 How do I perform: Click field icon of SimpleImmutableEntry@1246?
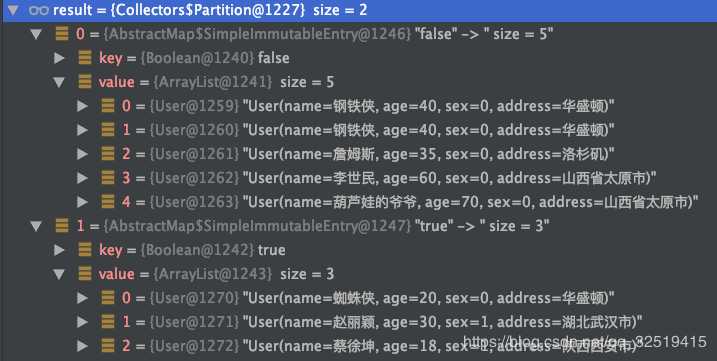62,34
